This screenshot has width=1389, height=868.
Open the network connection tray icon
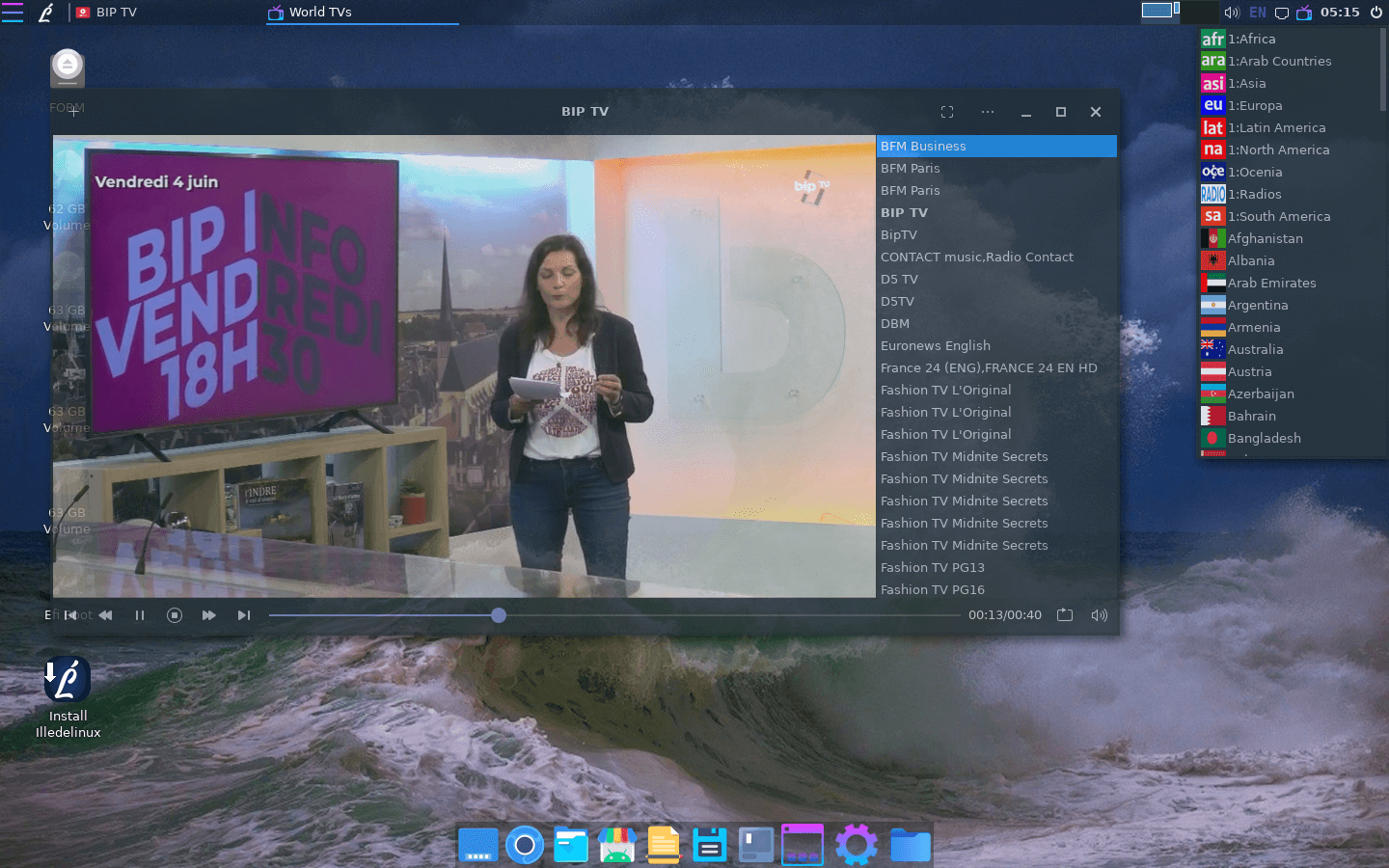(1282, 14)
